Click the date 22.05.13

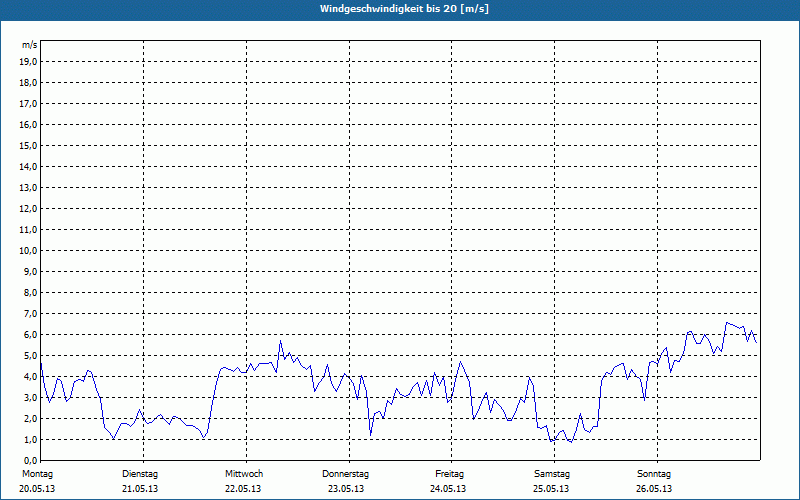point(243,489)
